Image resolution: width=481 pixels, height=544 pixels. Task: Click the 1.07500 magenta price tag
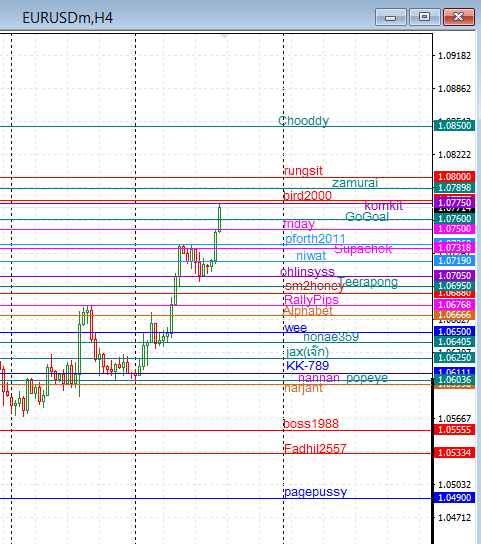pos(454,229)
